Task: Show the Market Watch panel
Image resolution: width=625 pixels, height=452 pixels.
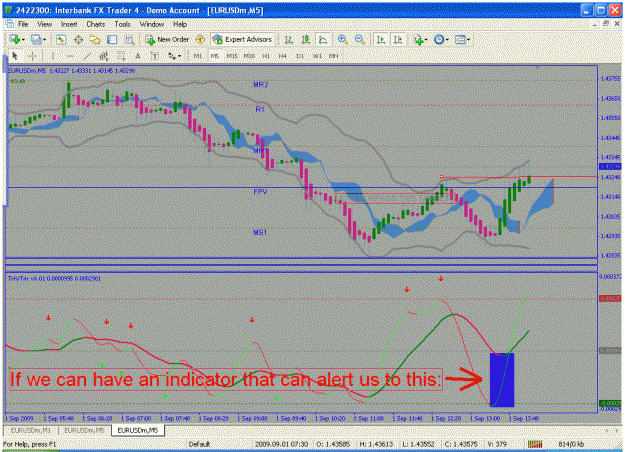Action: point(61,39)
